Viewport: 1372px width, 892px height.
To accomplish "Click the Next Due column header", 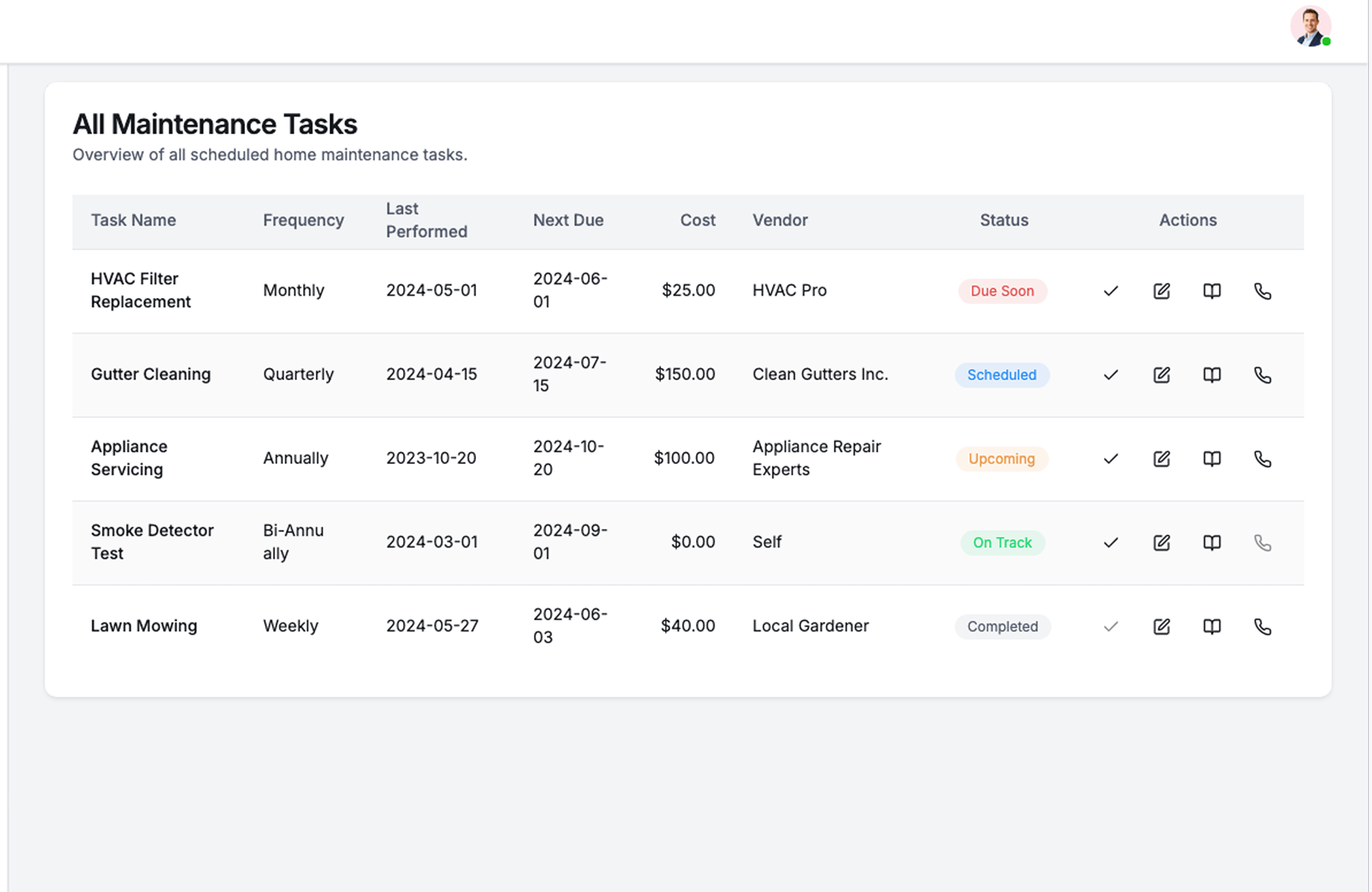I will [568, 220].
